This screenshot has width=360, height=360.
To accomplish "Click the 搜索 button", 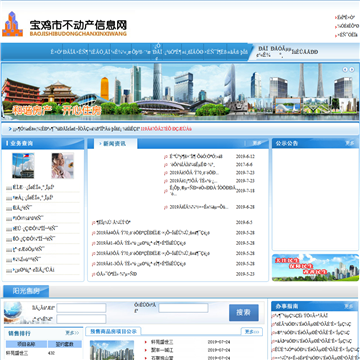I will [244, 313].
